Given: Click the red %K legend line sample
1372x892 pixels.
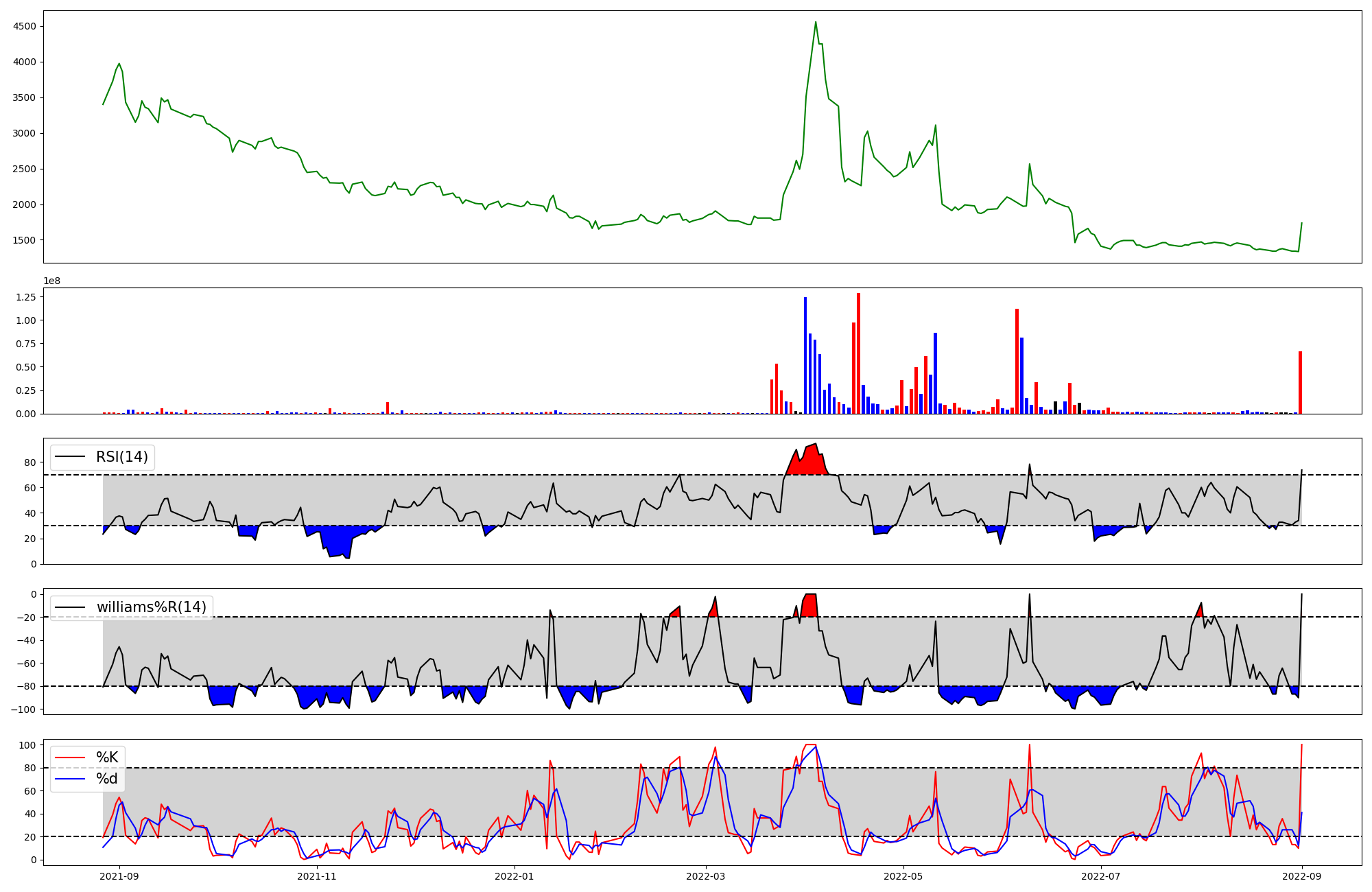Looking at the screenshot, I should click(70, 758).
